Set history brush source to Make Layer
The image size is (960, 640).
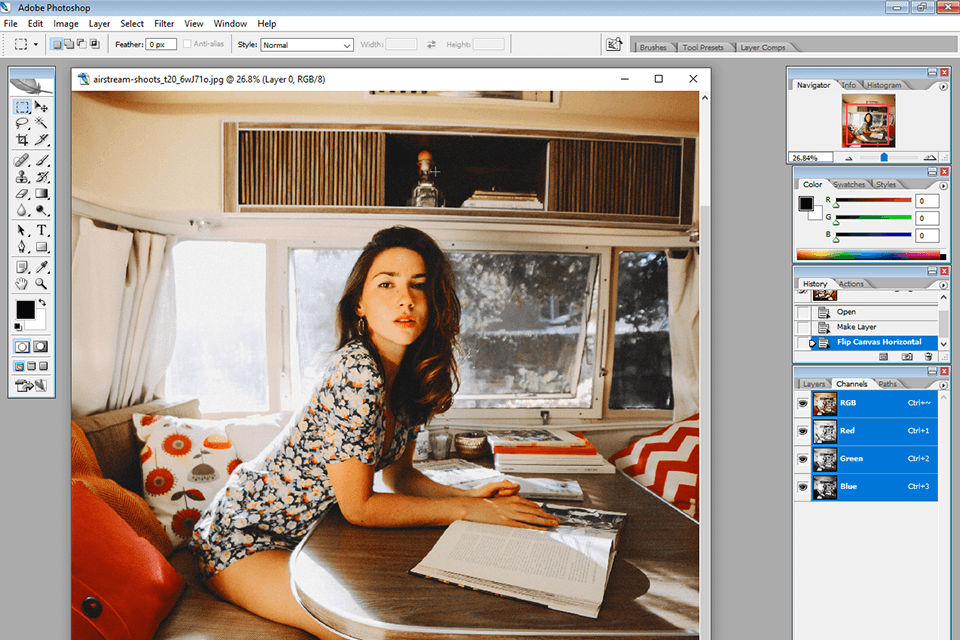803,328
